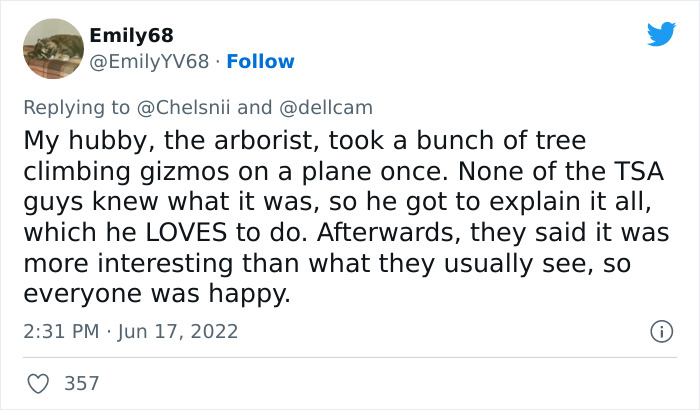This screenshot has height=410, width=700.
Task: Open the tweet info icon
Action: (x=660, y=330)
